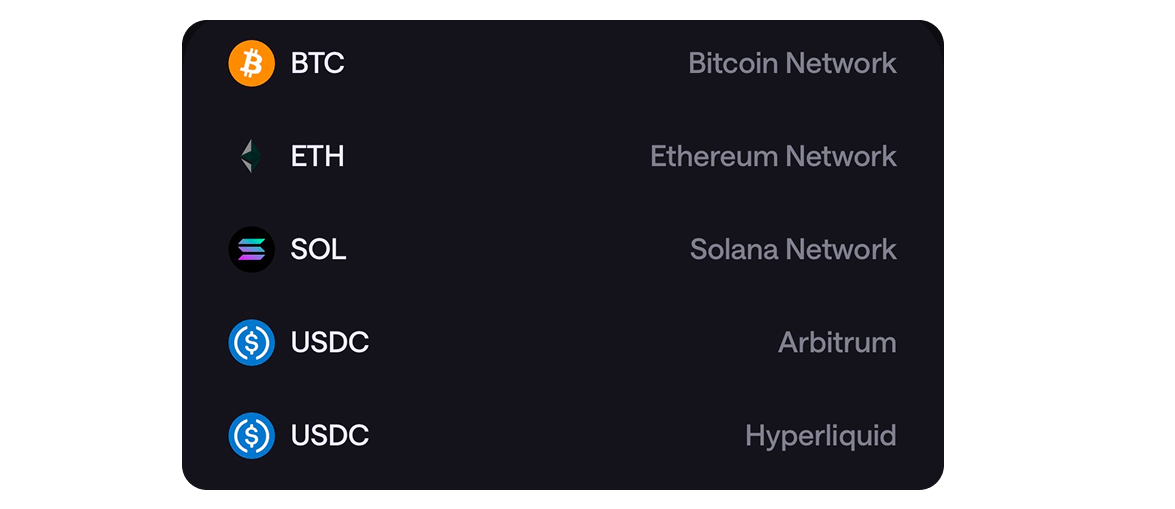This screenshot has width=1175, height=509.
Task: Pick the USDC label beside Arbitrum
Action: (329, 342)
